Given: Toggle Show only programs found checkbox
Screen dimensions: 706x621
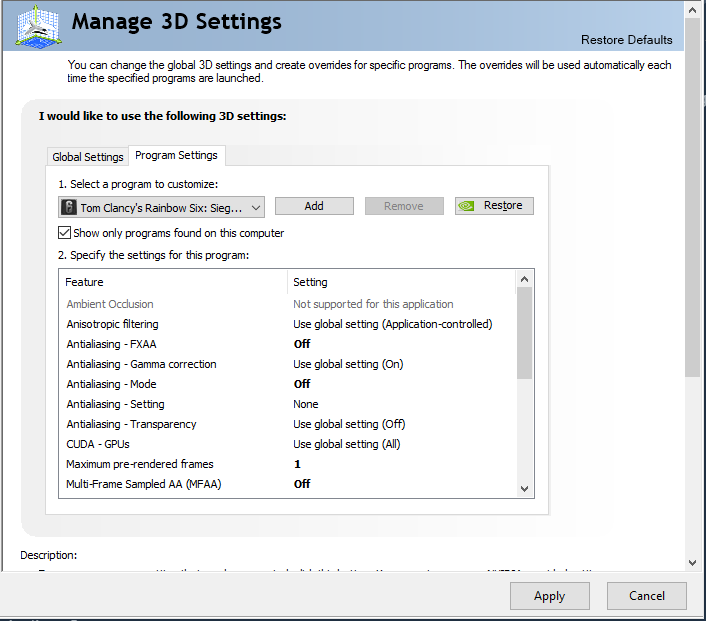Looking at the screenshot, I should (x=65, y=233).
